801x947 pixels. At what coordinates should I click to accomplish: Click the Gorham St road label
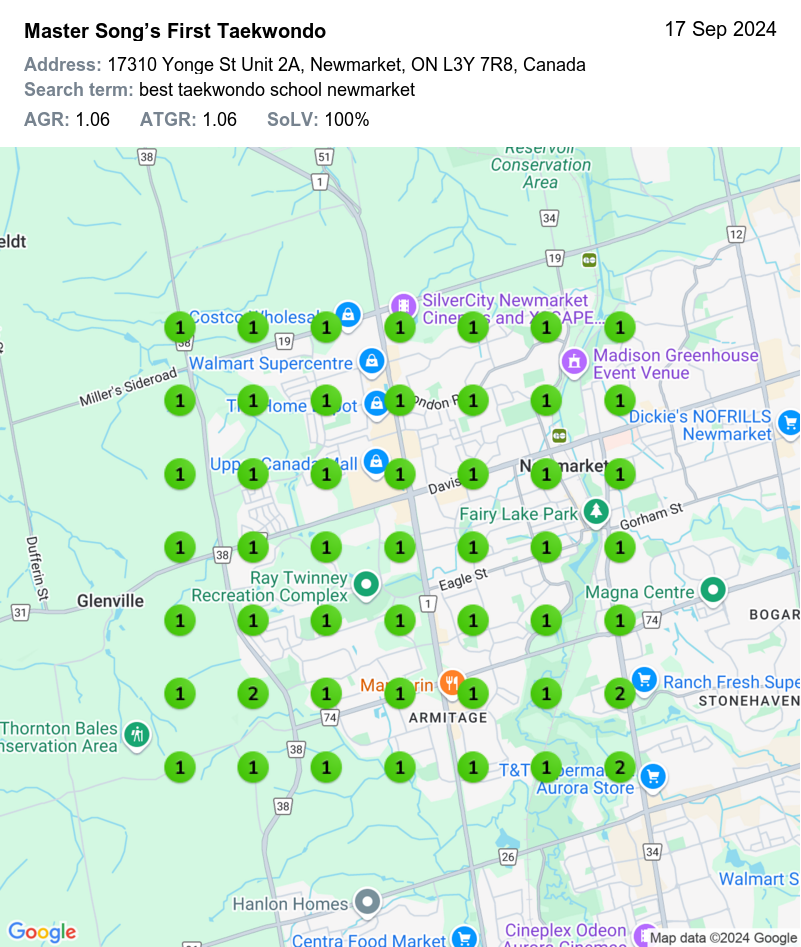651,516
